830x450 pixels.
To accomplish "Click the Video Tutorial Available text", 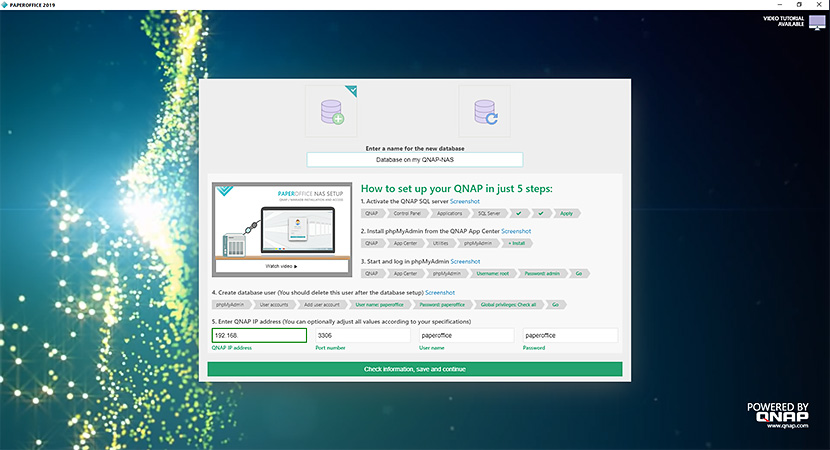I will 783,21.
